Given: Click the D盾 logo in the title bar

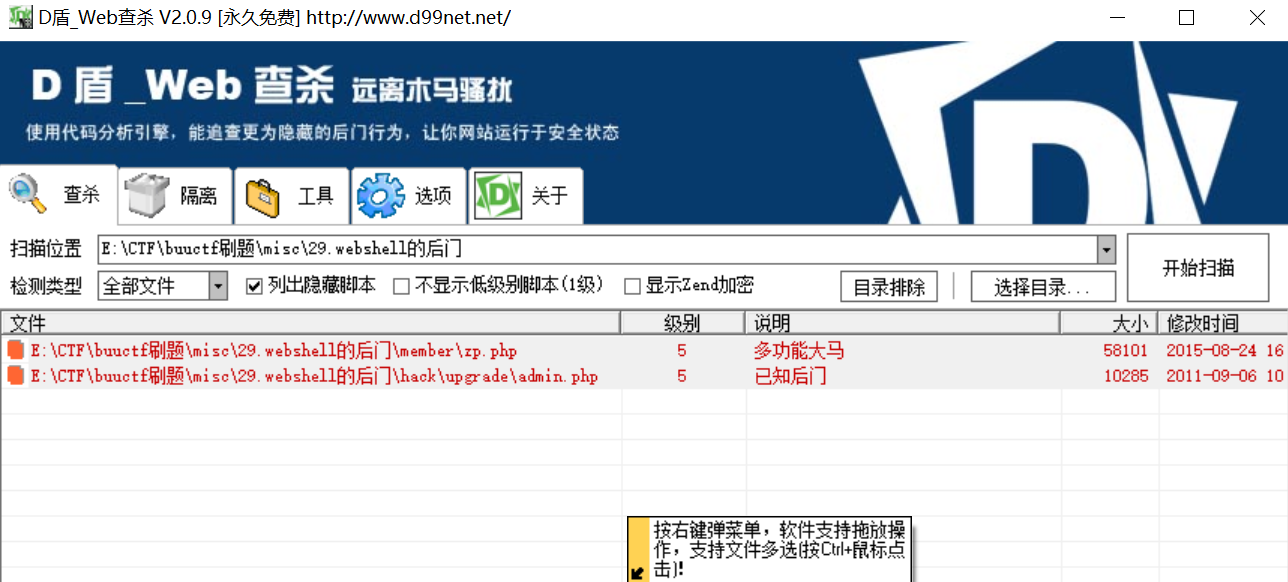Looking at the screenshot, I should coord(20,17).
